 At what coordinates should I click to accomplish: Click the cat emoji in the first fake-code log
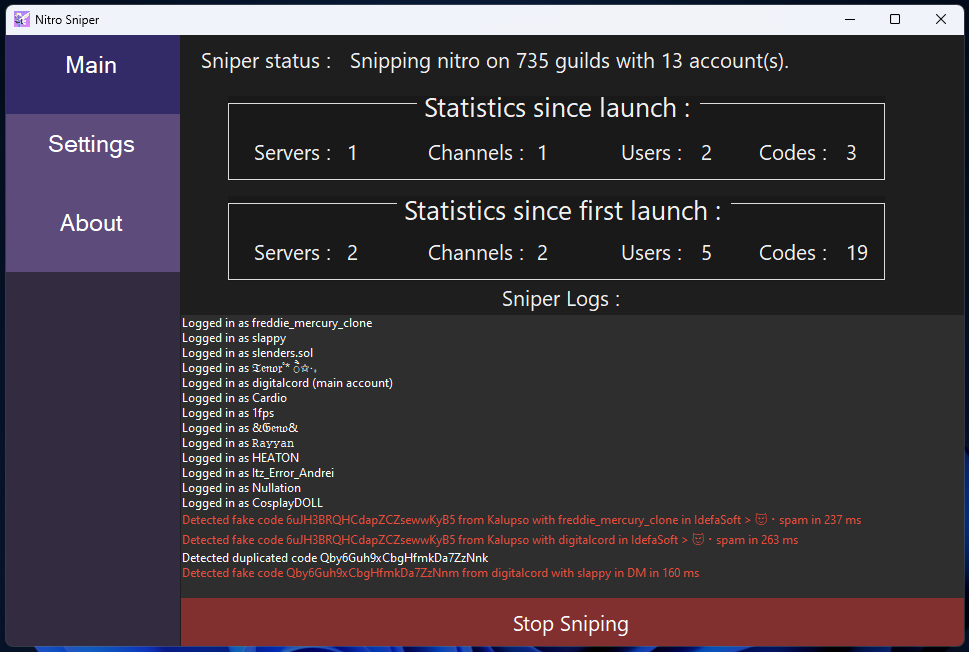[761, 519]
